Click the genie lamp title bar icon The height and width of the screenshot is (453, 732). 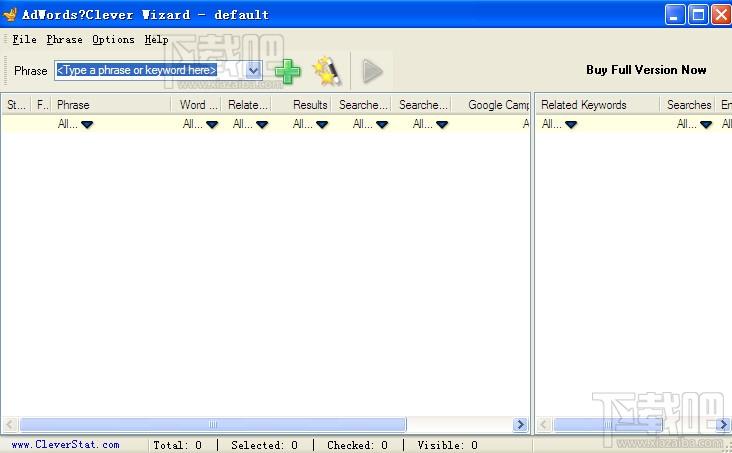point(10,14)
